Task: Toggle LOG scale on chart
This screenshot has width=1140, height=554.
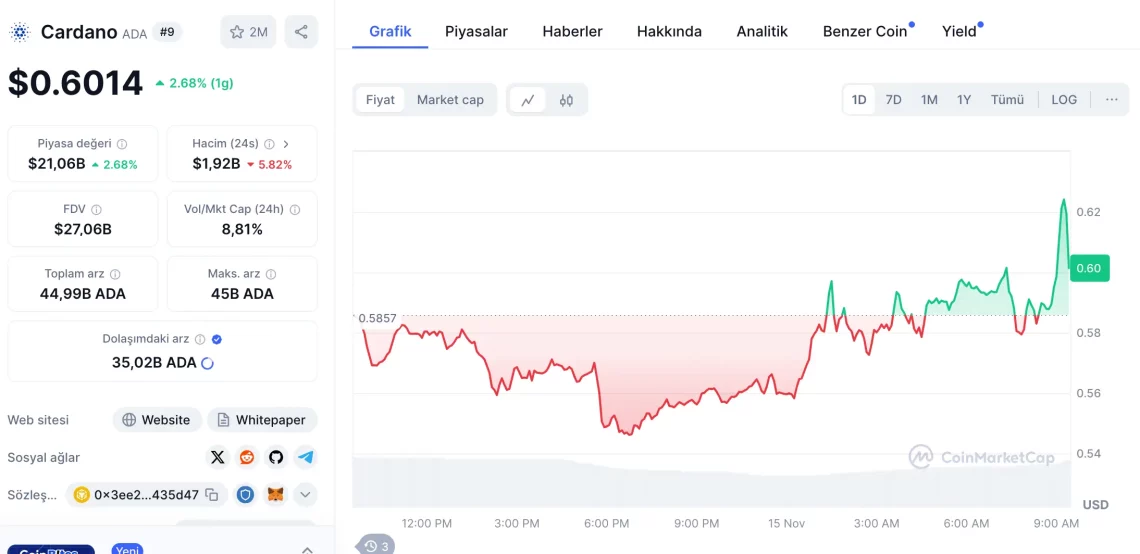Action: [1064, 100]
